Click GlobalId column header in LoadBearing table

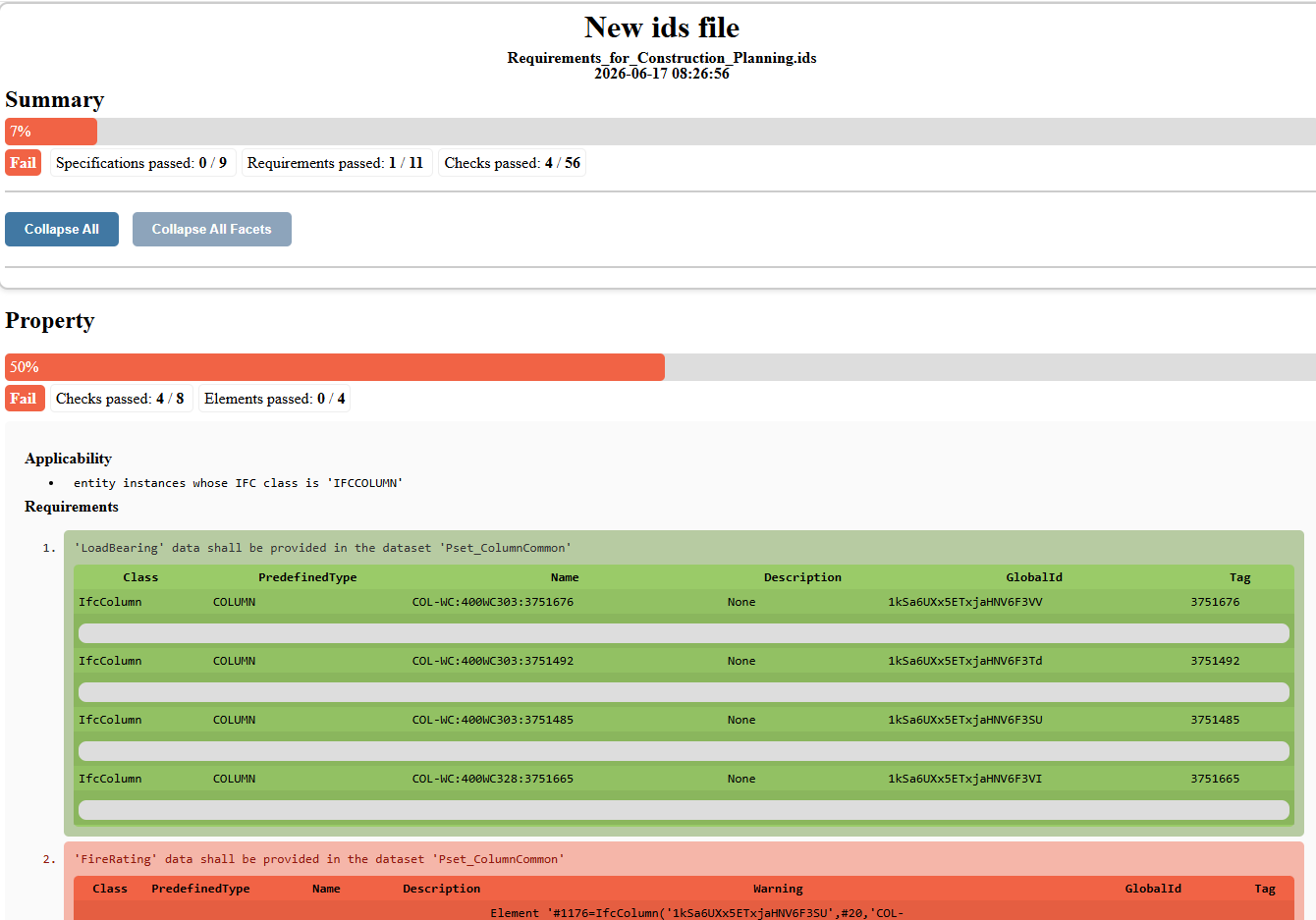point(1034,577)
